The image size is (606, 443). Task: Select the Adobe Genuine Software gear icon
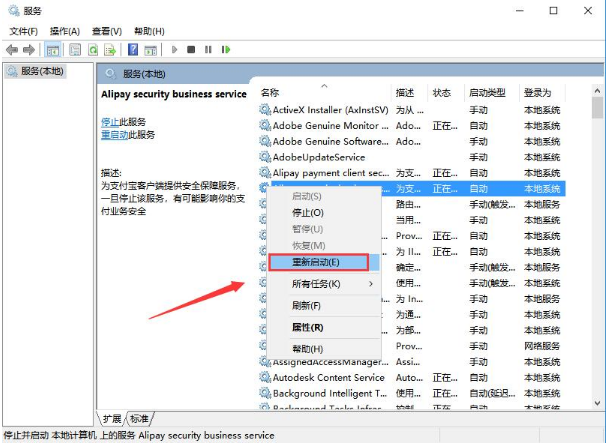click(265, 141)
